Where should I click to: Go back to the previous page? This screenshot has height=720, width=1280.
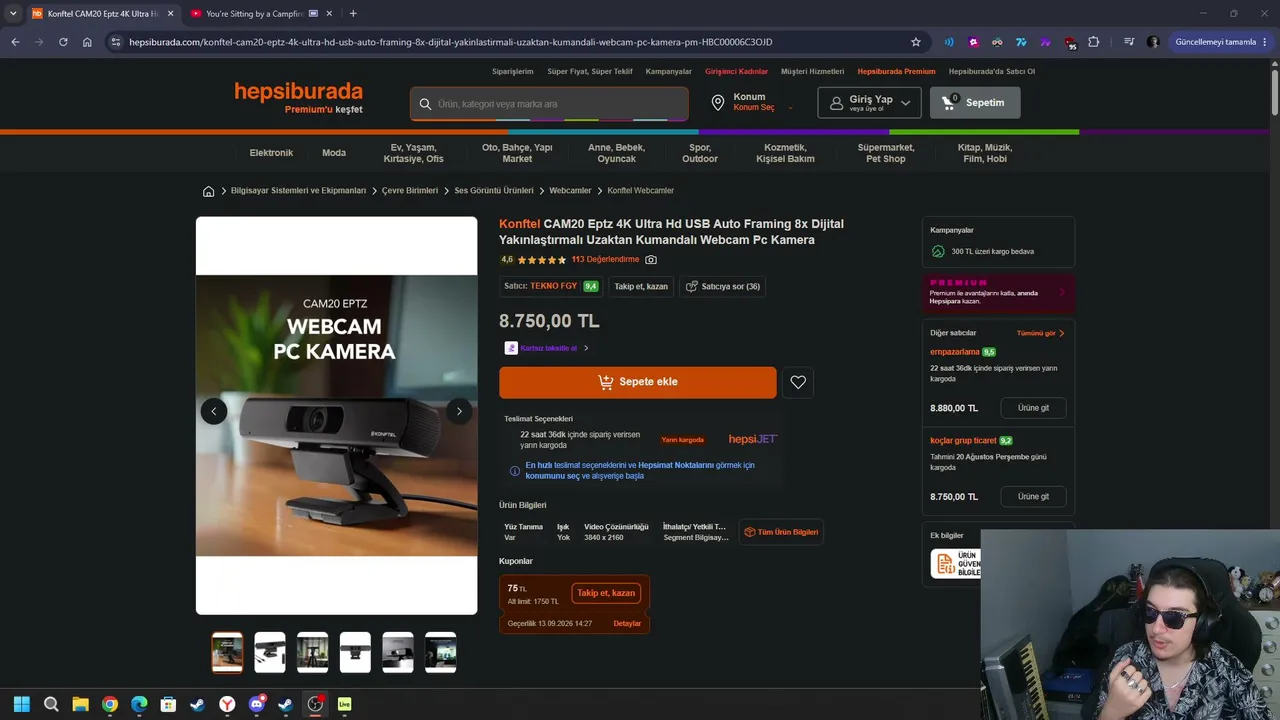[x=15, y=42]
